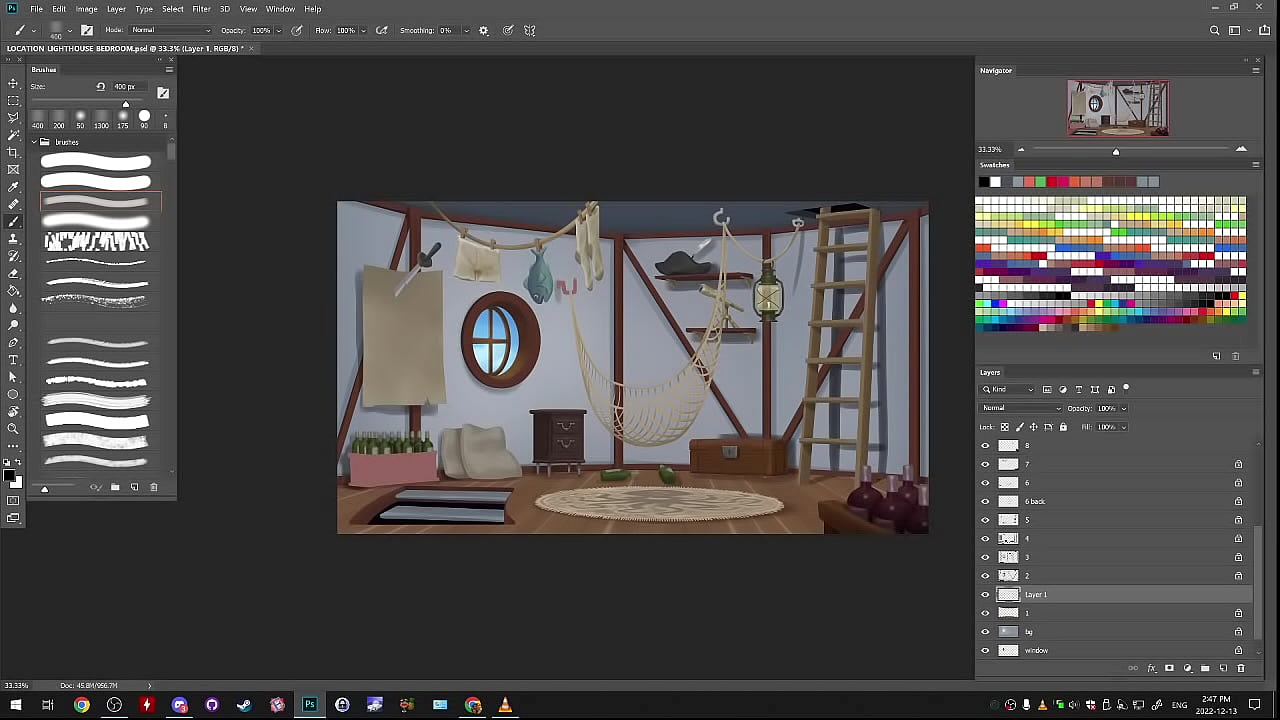This screenshot has height=720, width=1280.
Task: Delete the selected layer with trash icon
Action: tap(1241, 668)
